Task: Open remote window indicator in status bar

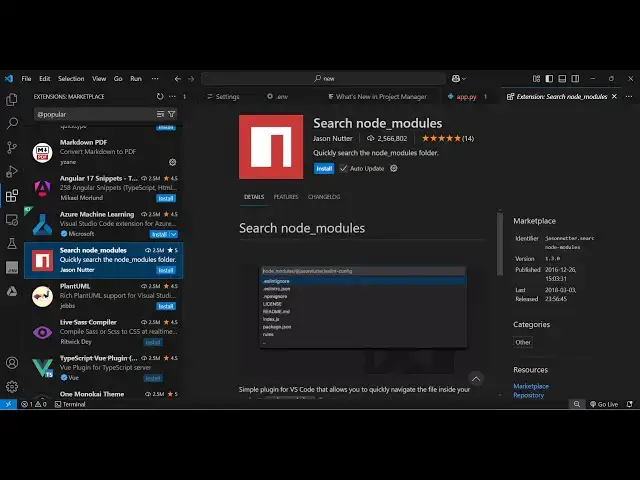Action: coord(8,404)
